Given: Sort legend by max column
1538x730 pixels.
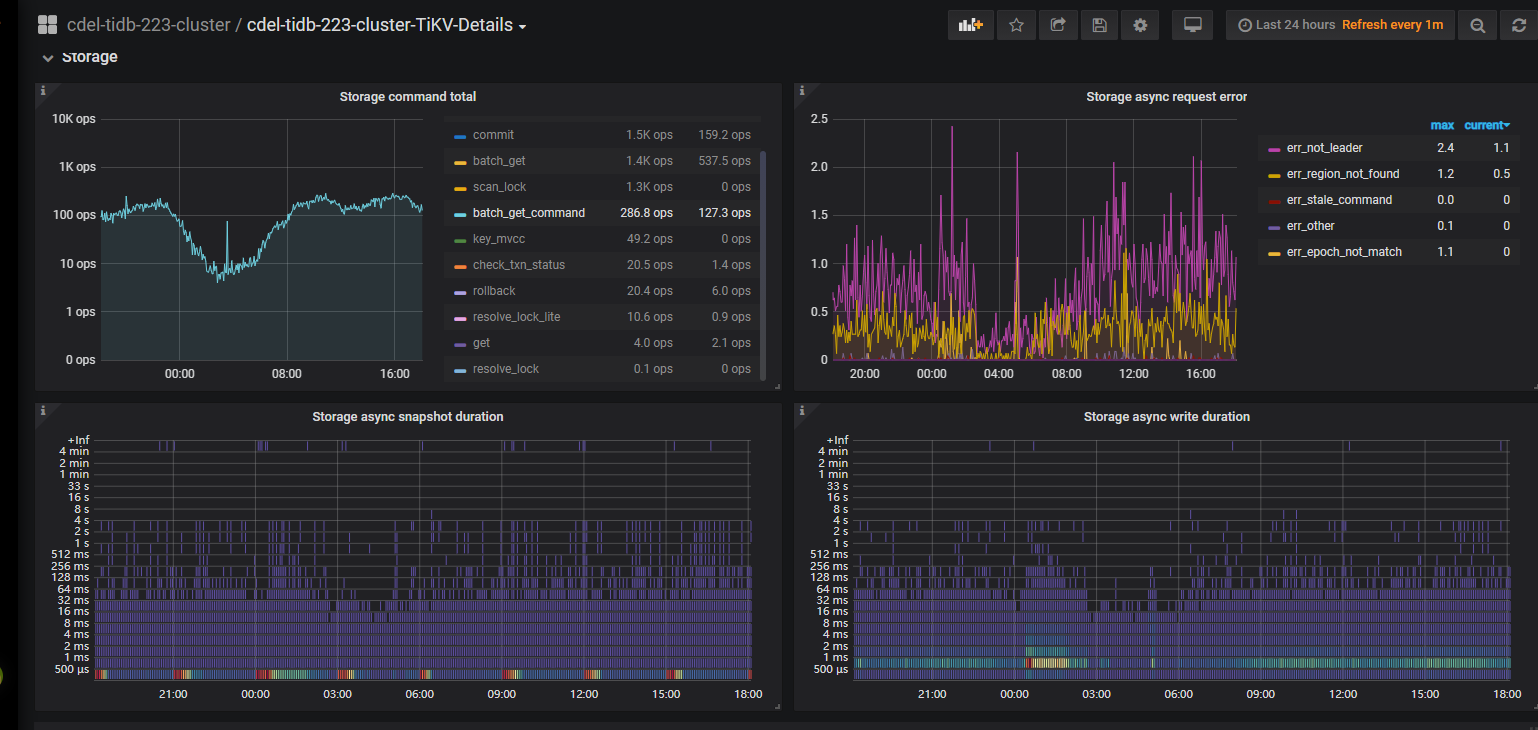Looking at the screenshot, I should coord(1442,125).
